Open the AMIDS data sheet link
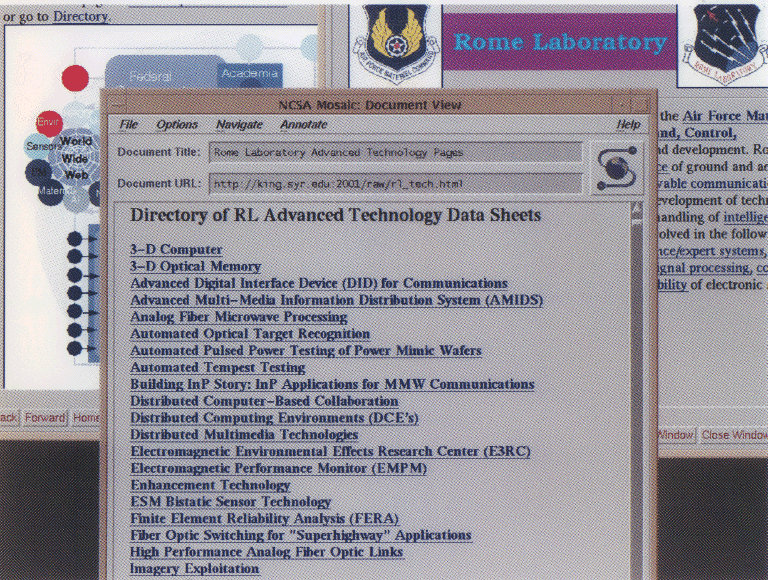768x580 pixels. 336,300
